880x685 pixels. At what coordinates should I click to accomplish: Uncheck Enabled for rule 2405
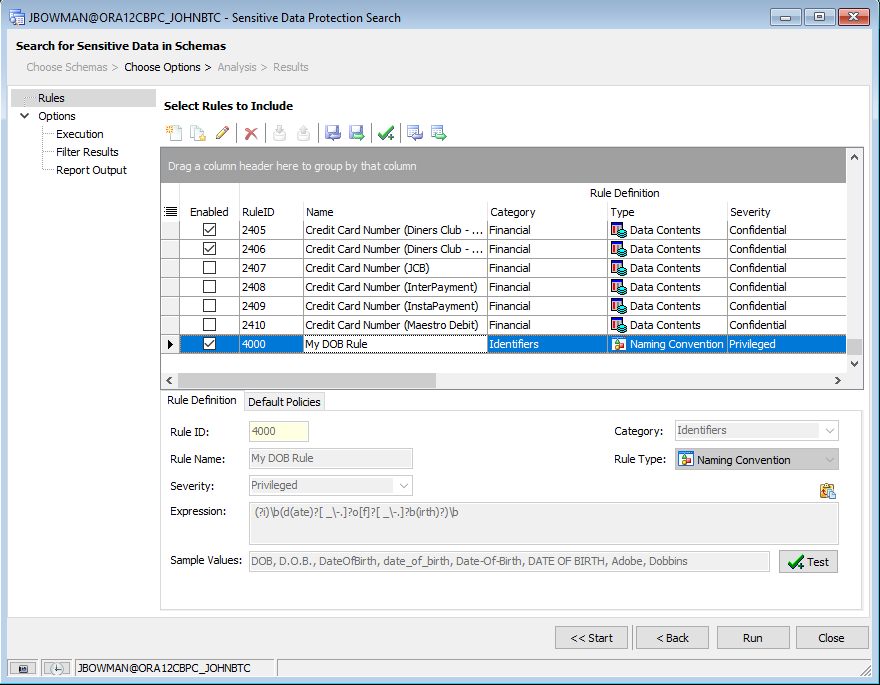click(209, 229)
